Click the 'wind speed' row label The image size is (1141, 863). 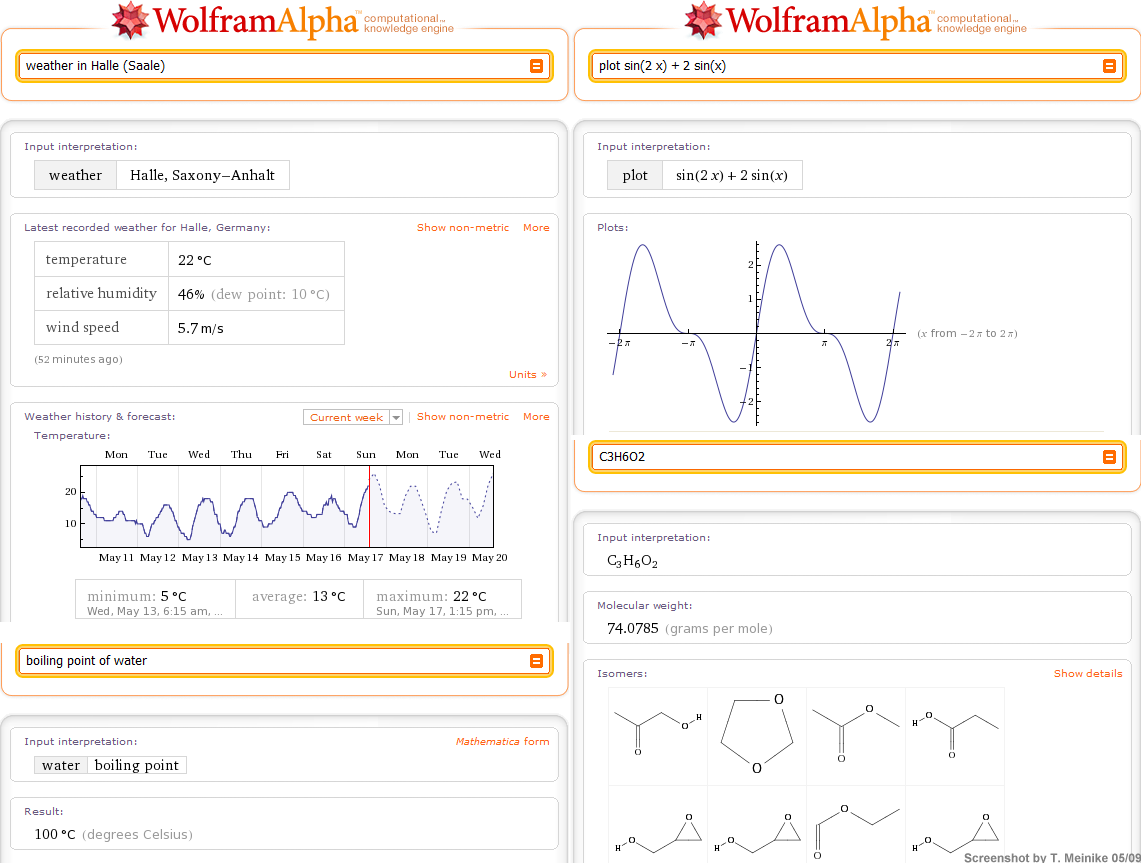(x=82, y=327)
